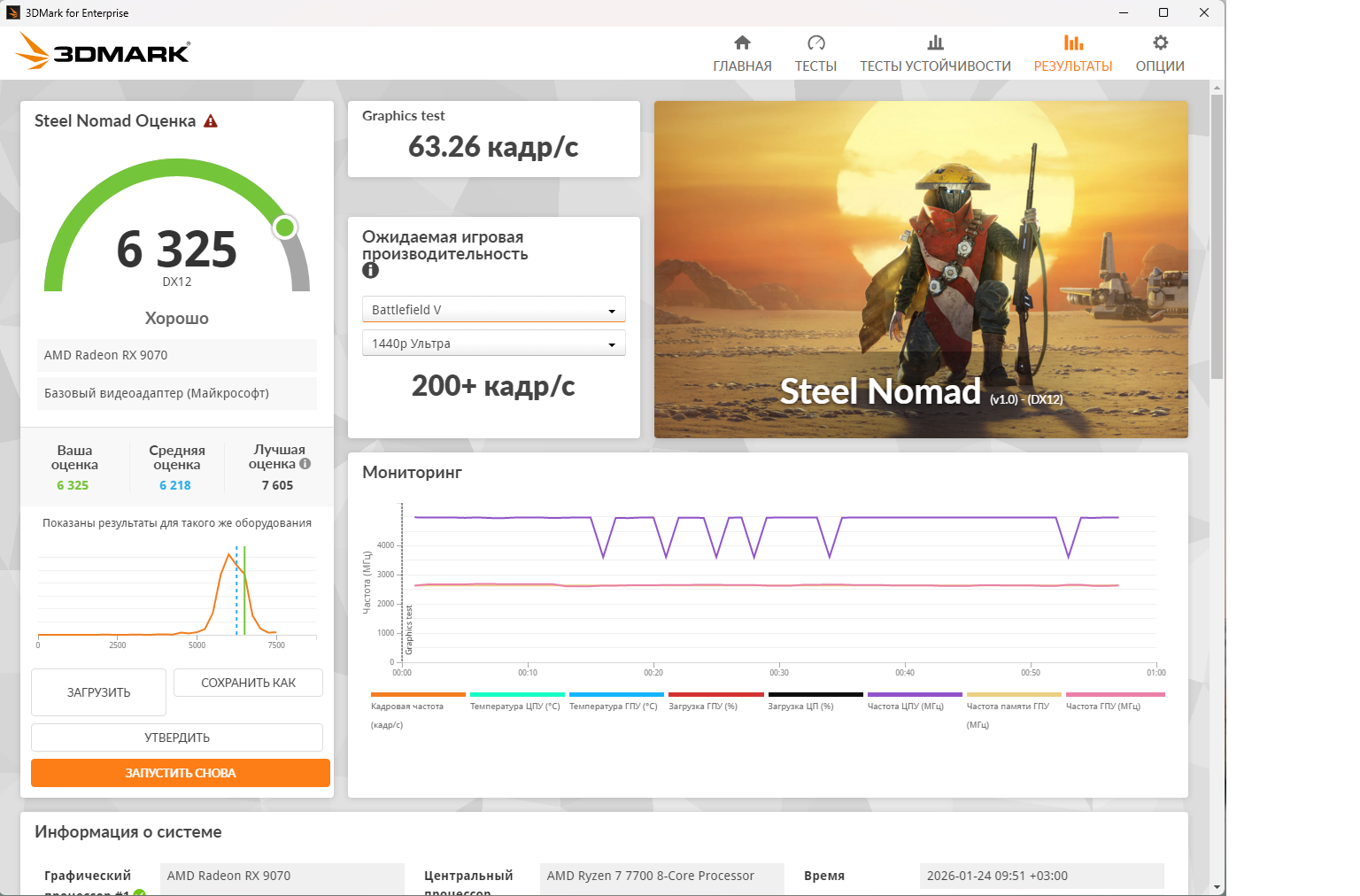The width and height of the screenshot is (1360, 896).
Task: Click the 200+ кадр/с estimate
Action: pyautogui.click(x=493, y=386)
